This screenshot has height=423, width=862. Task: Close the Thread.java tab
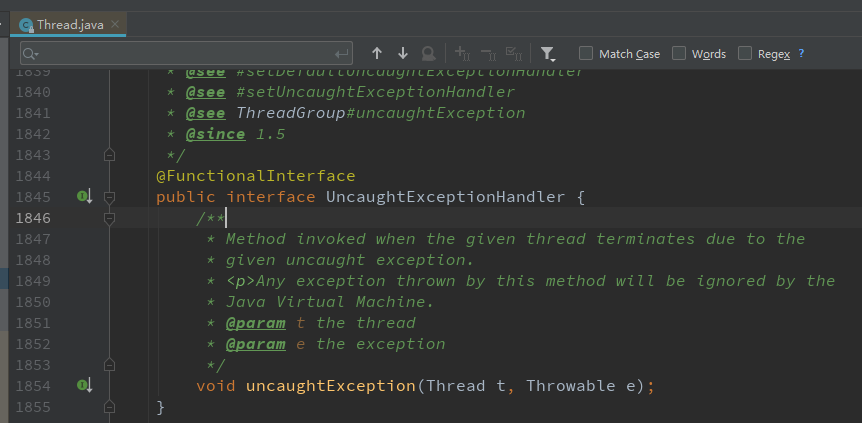115,24
